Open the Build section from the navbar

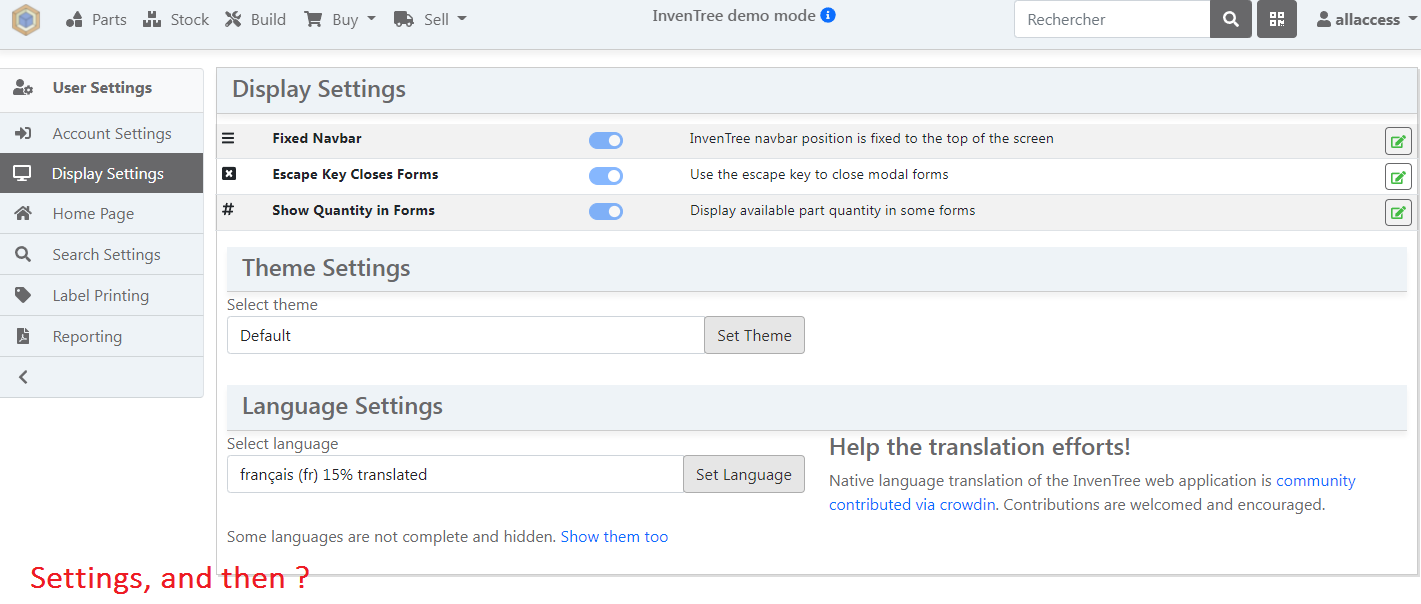coord(254,18)
